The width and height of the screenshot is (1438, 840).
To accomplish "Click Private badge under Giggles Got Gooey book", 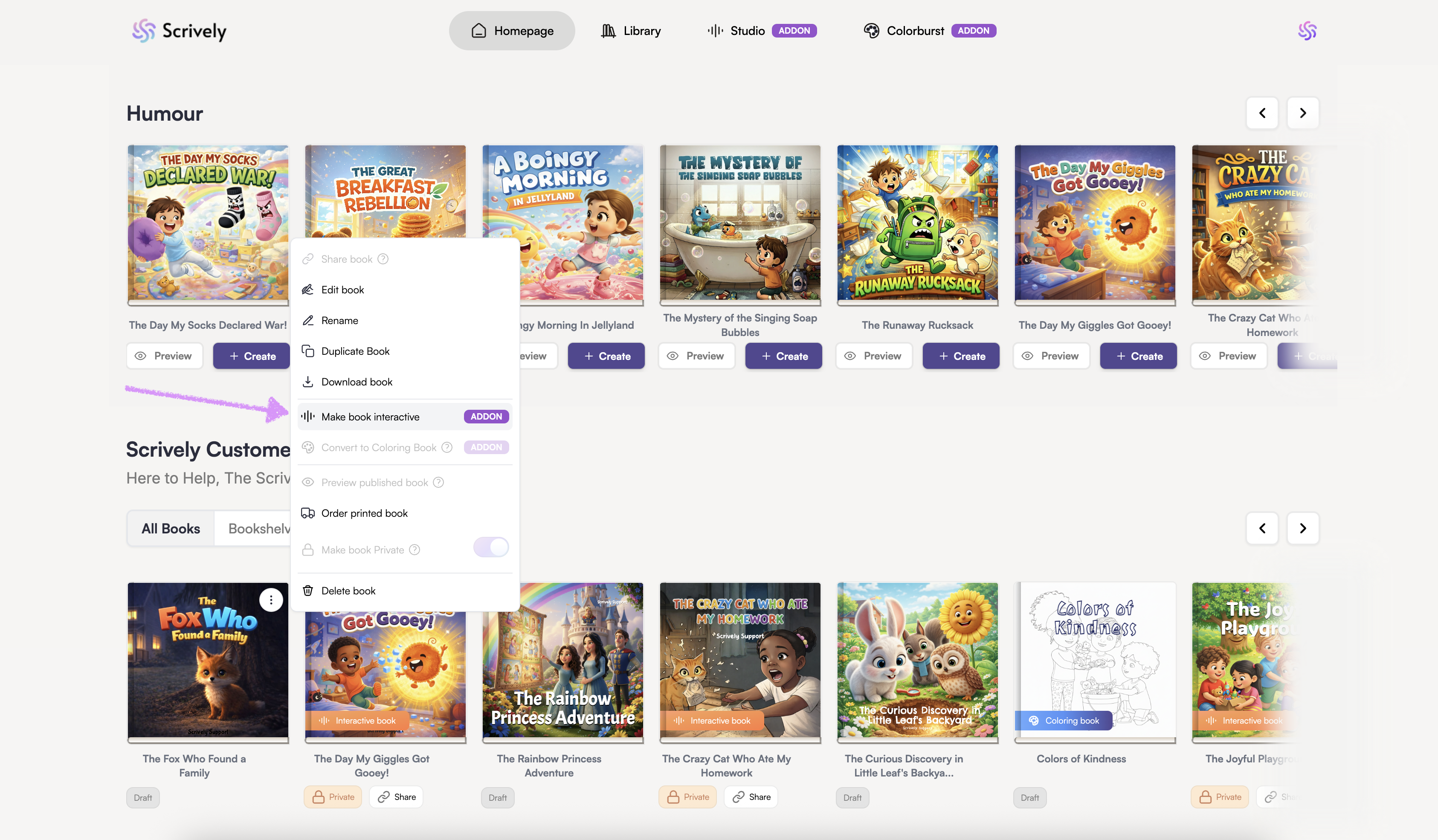I will 333,797.
